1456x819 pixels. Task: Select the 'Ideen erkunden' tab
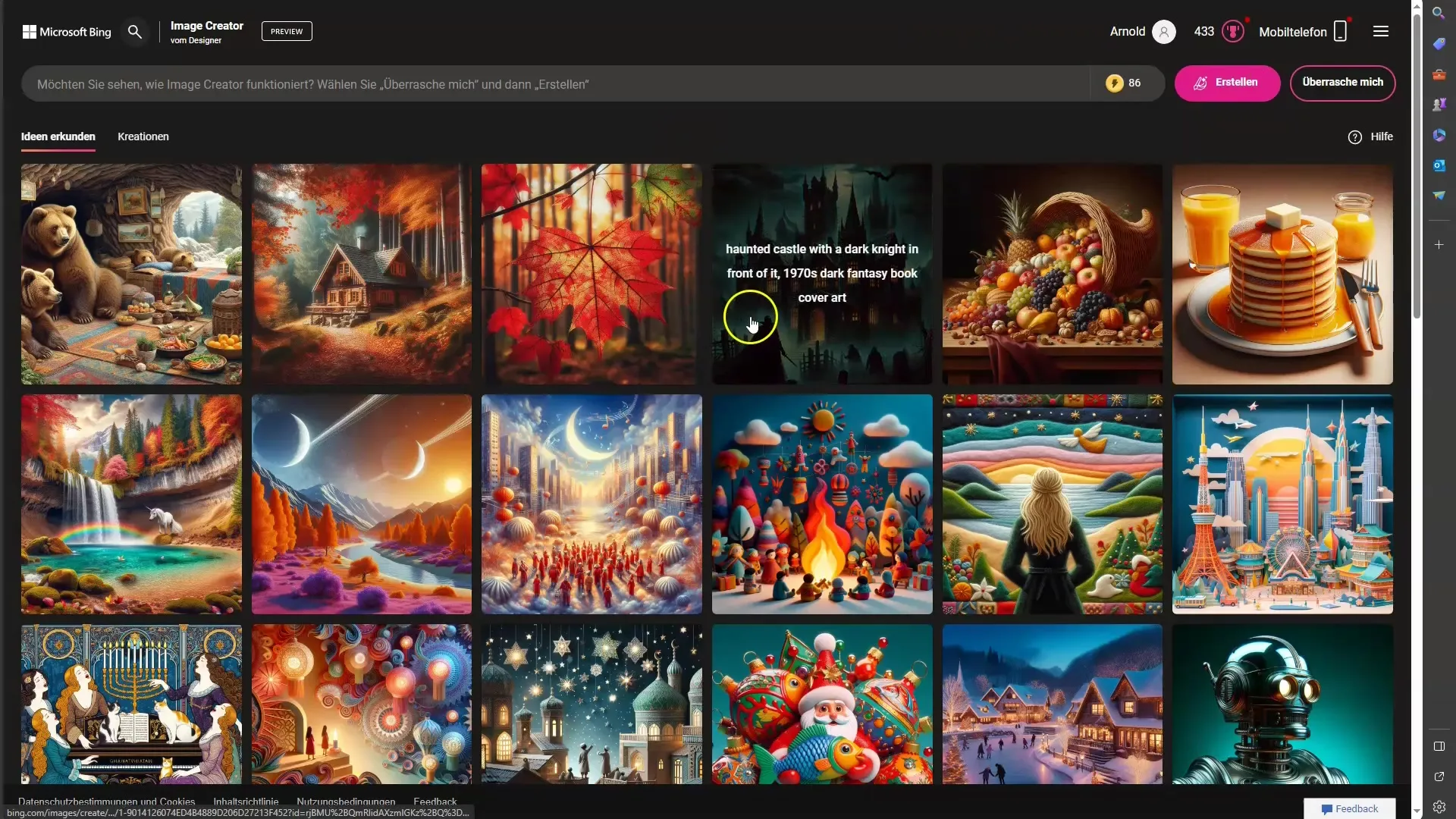tap(58, 136)
